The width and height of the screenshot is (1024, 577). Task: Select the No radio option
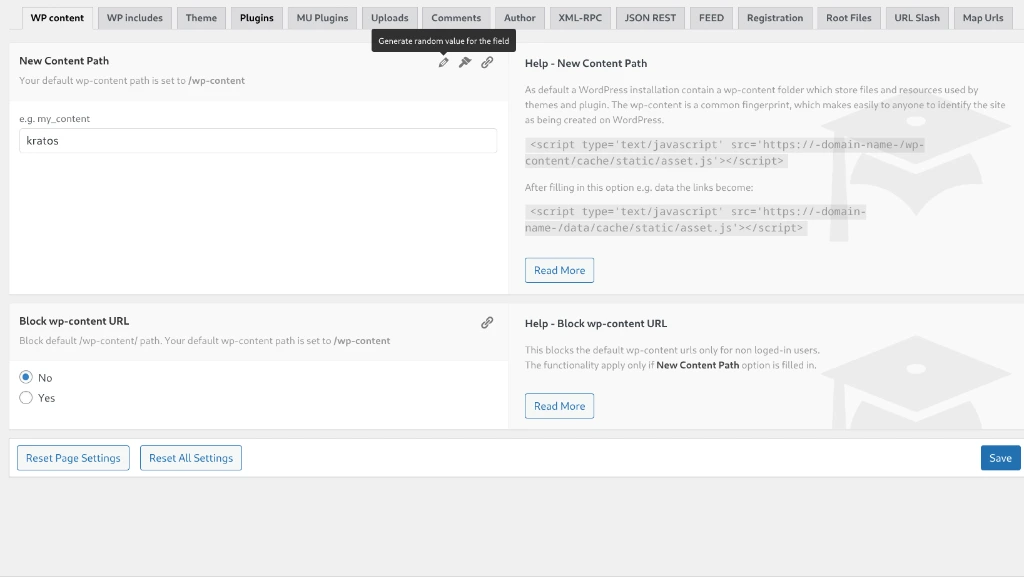tap(26, 377)
